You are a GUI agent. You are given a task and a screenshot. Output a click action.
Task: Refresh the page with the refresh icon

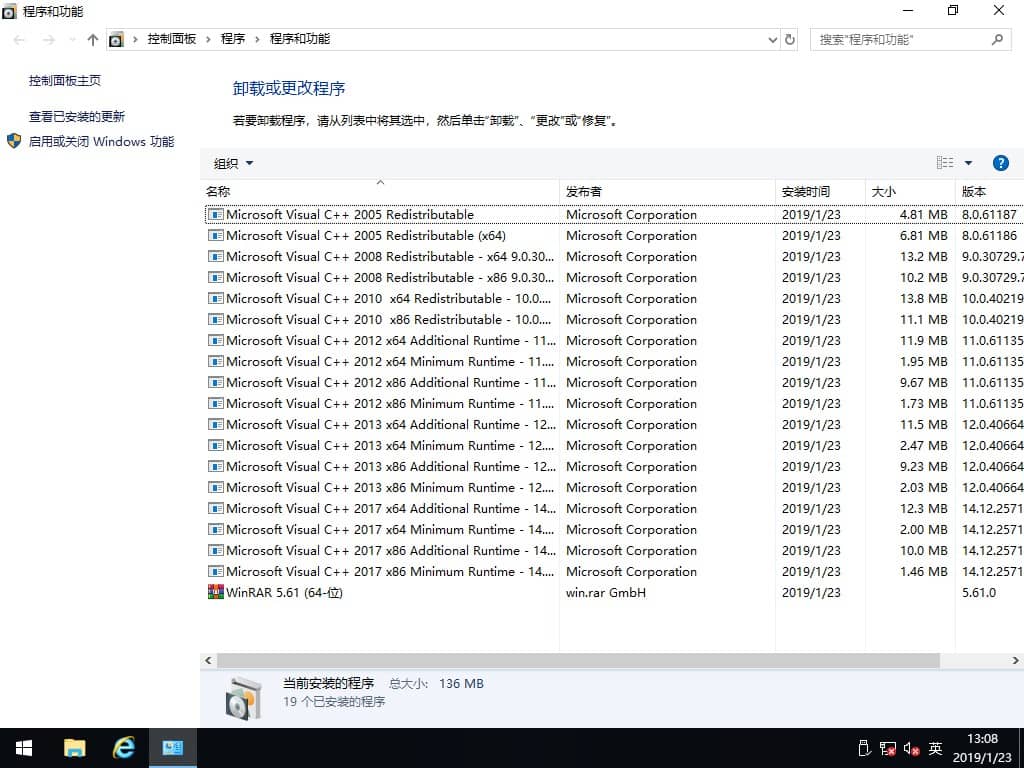(x=789, y=38)
